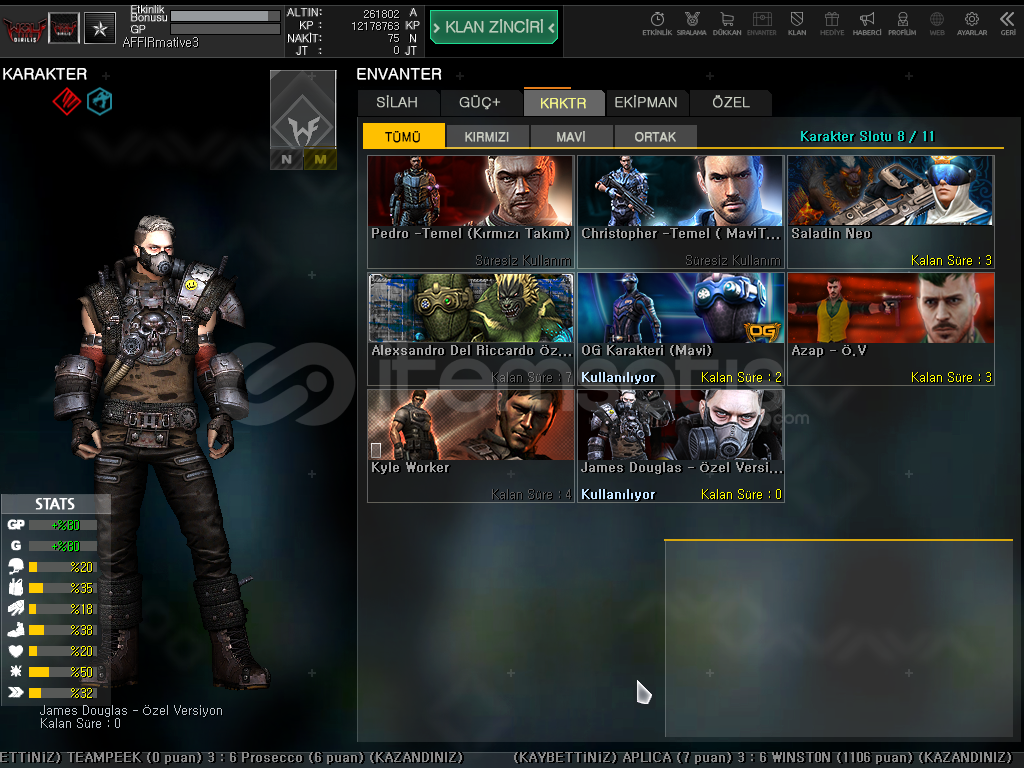Click the GP +%80 stat row
This screenshot has width=1024, height=768.
[x=52, y=524]
